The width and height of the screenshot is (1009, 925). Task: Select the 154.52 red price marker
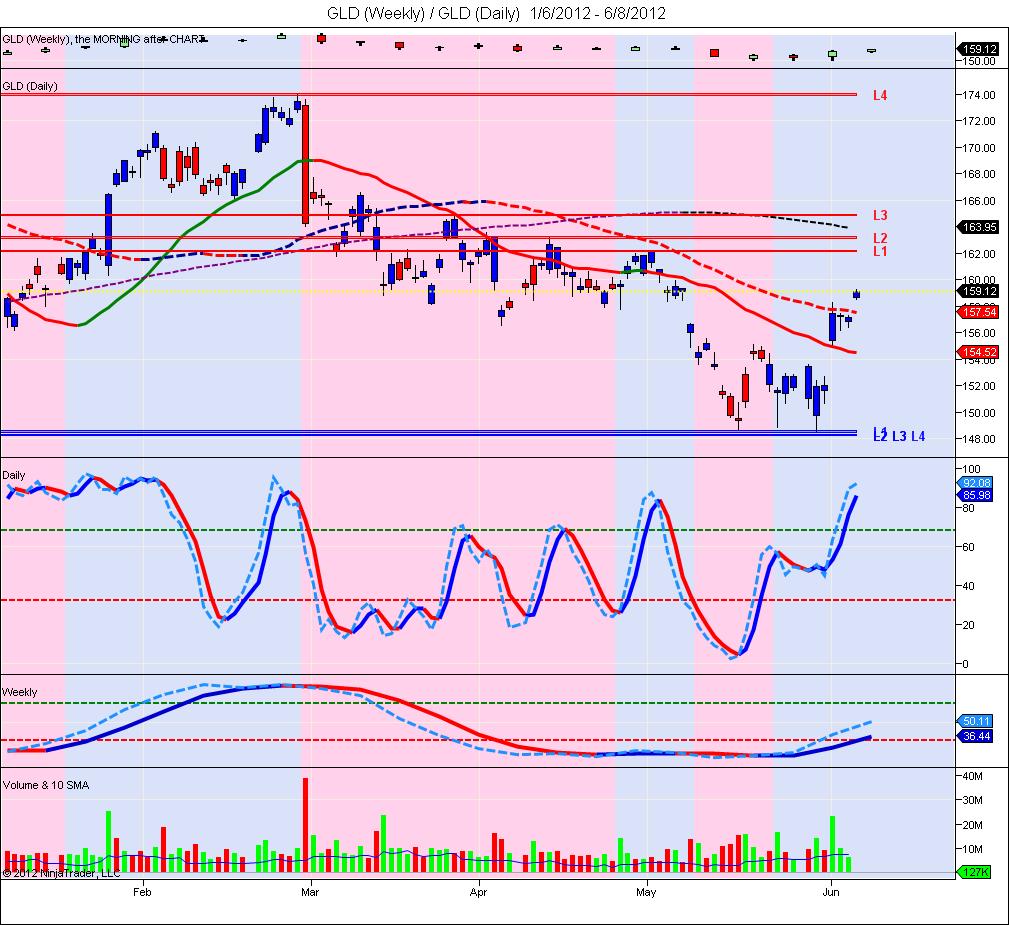coord(979,352)
